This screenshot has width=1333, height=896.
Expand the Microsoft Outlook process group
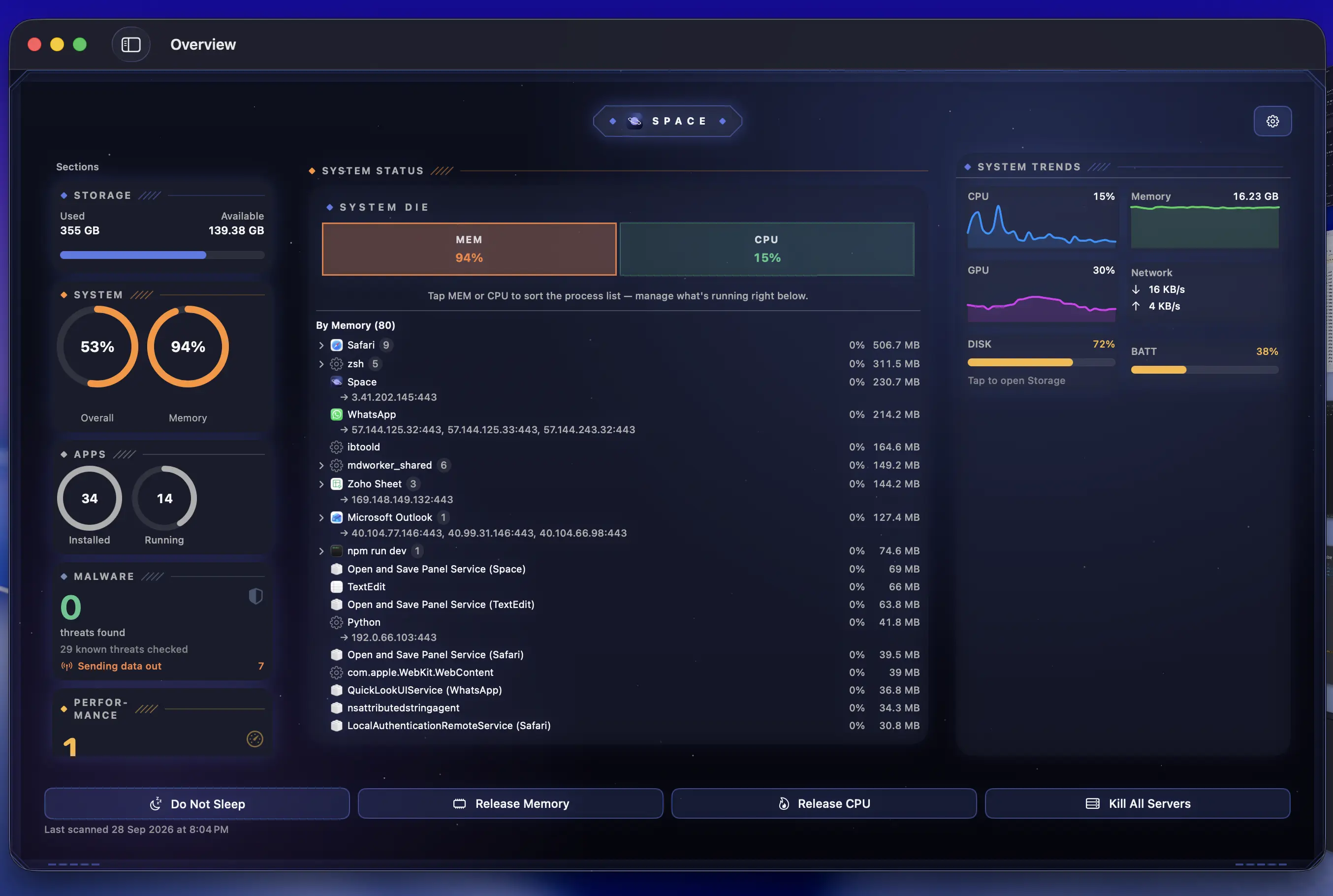coord(321,517)
